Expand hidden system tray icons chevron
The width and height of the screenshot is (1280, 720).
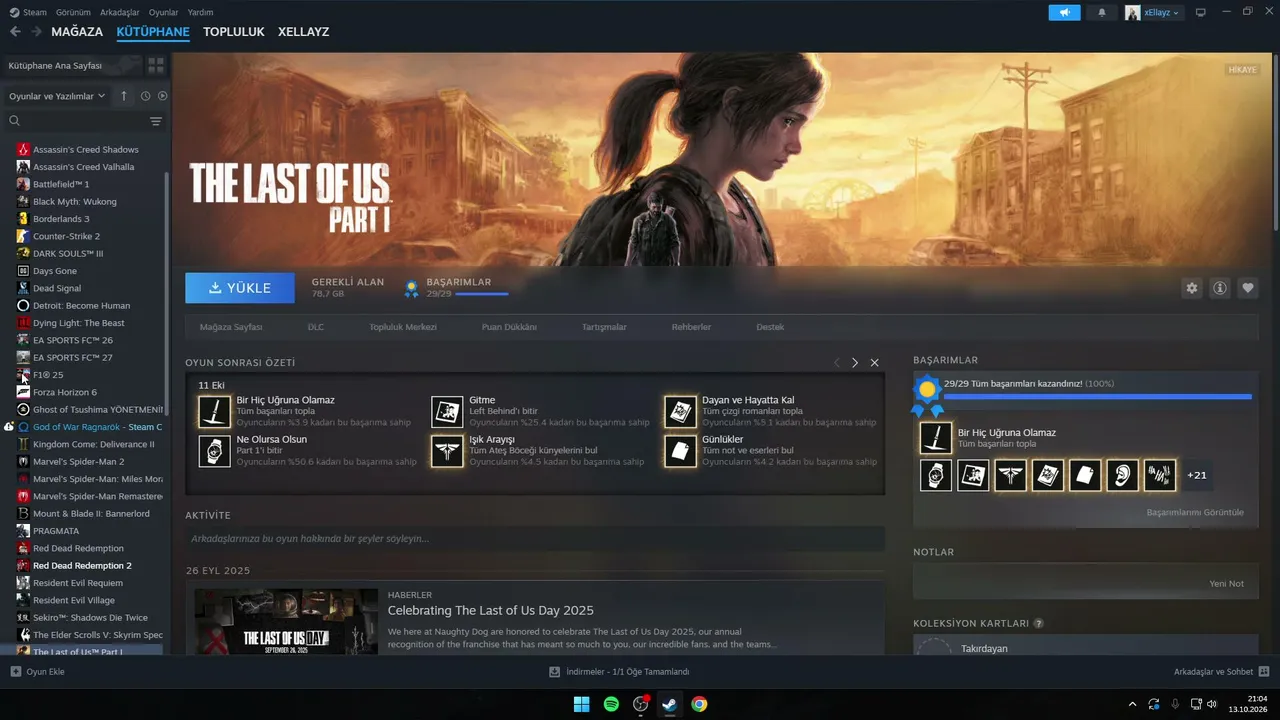1132,704
